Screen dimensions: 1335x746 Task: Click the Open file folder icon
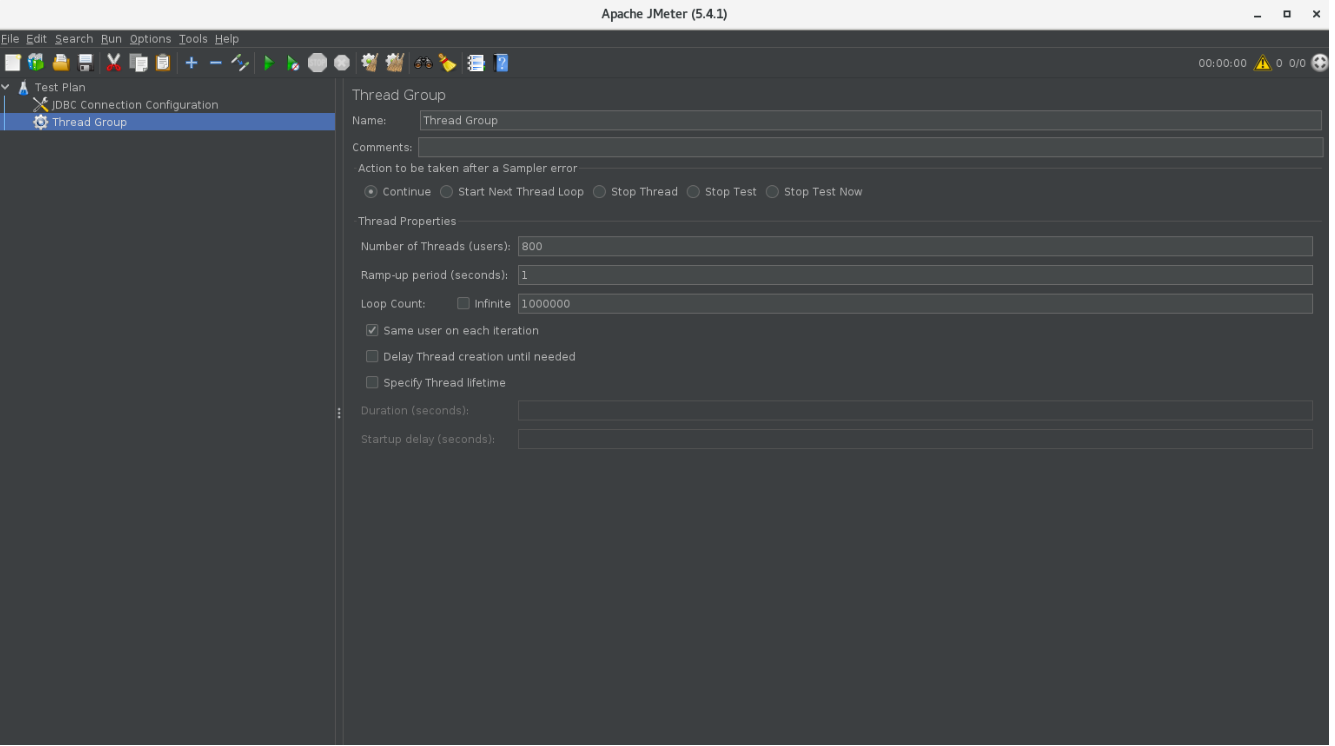click(x=61, y=63)
